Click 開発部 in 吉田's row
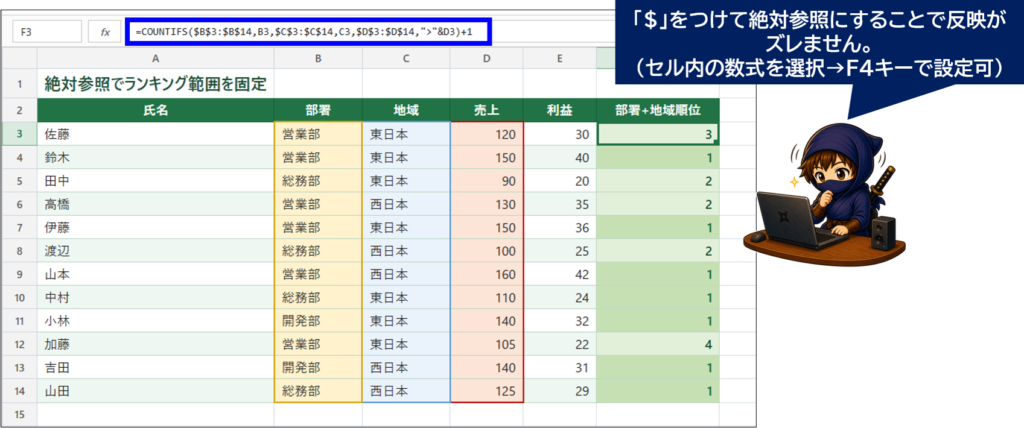Viewport: 1024px width, 428px height. (x=318, y=368)
